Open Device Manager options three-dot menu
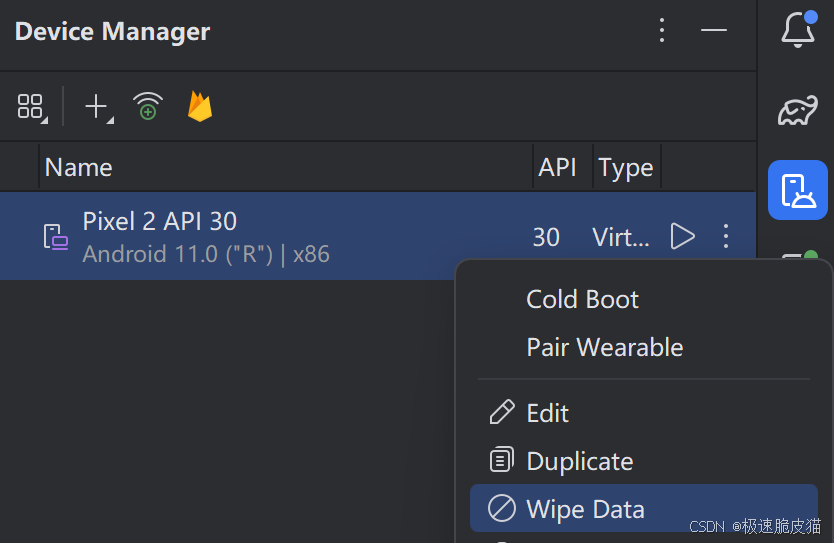The image size is (834, 543). tap(662, 30)
